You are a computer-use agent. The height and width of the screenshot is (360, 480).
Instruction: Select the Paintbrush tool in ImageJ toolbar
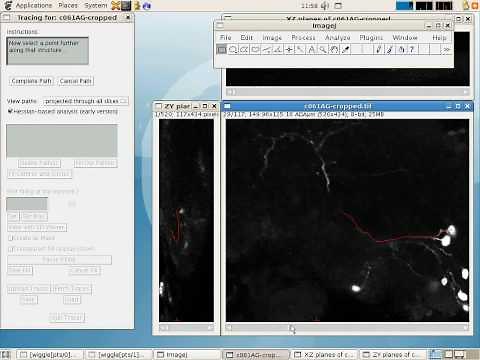click(390, 50)
